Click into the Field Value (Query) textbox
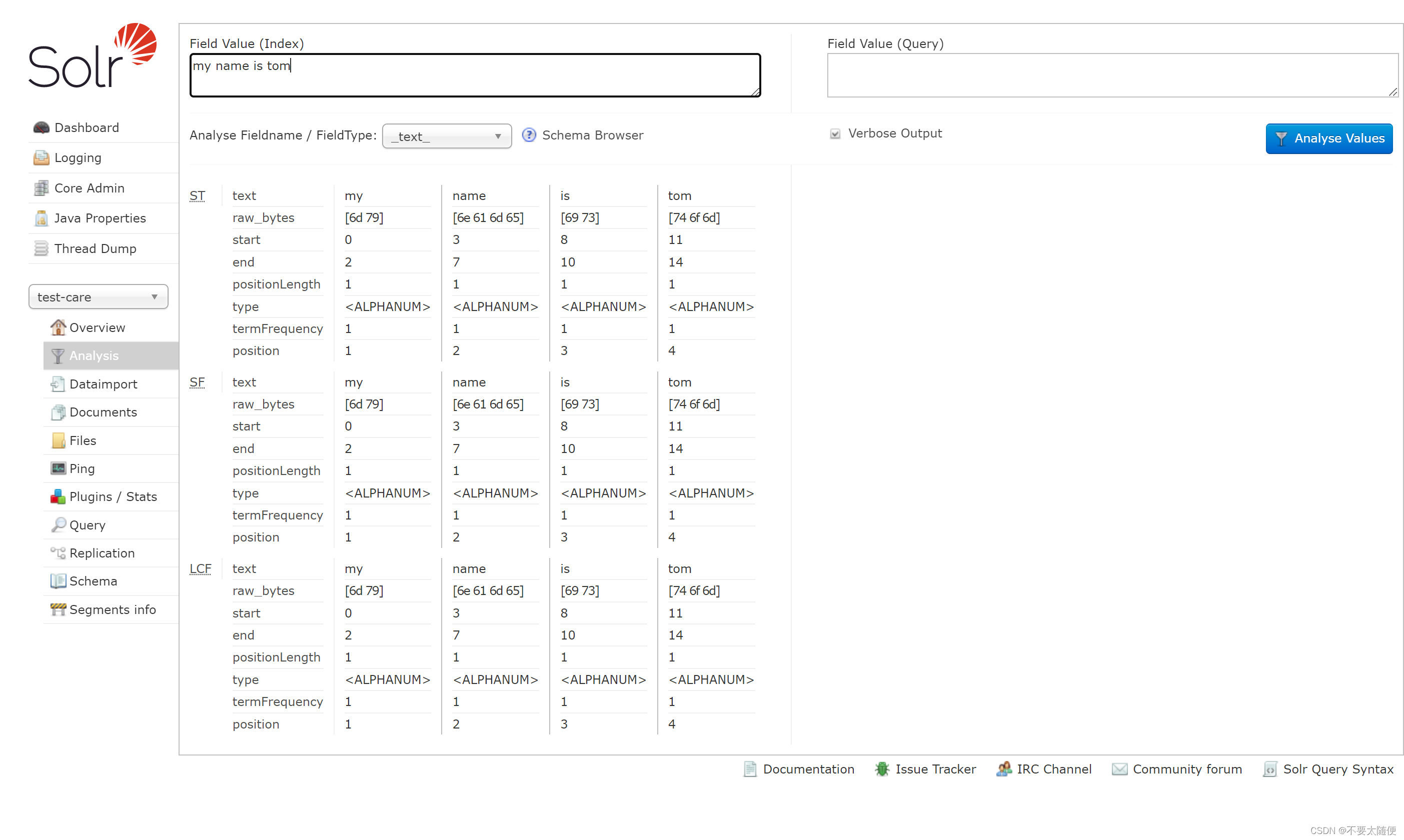This screenshot has height=840, width=1404. (1112, 75)
